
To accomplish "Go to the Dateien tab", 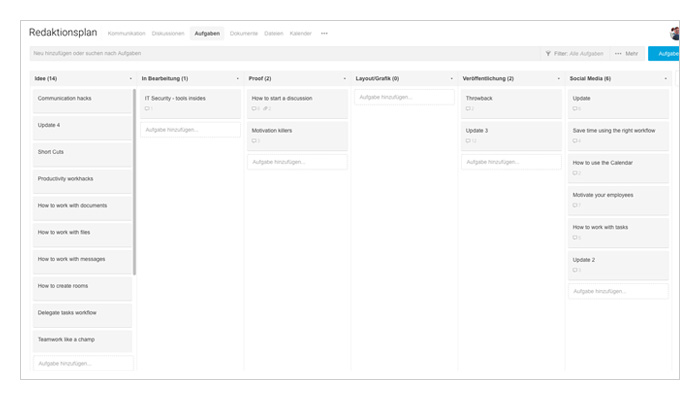I will (x=274, y=33).
